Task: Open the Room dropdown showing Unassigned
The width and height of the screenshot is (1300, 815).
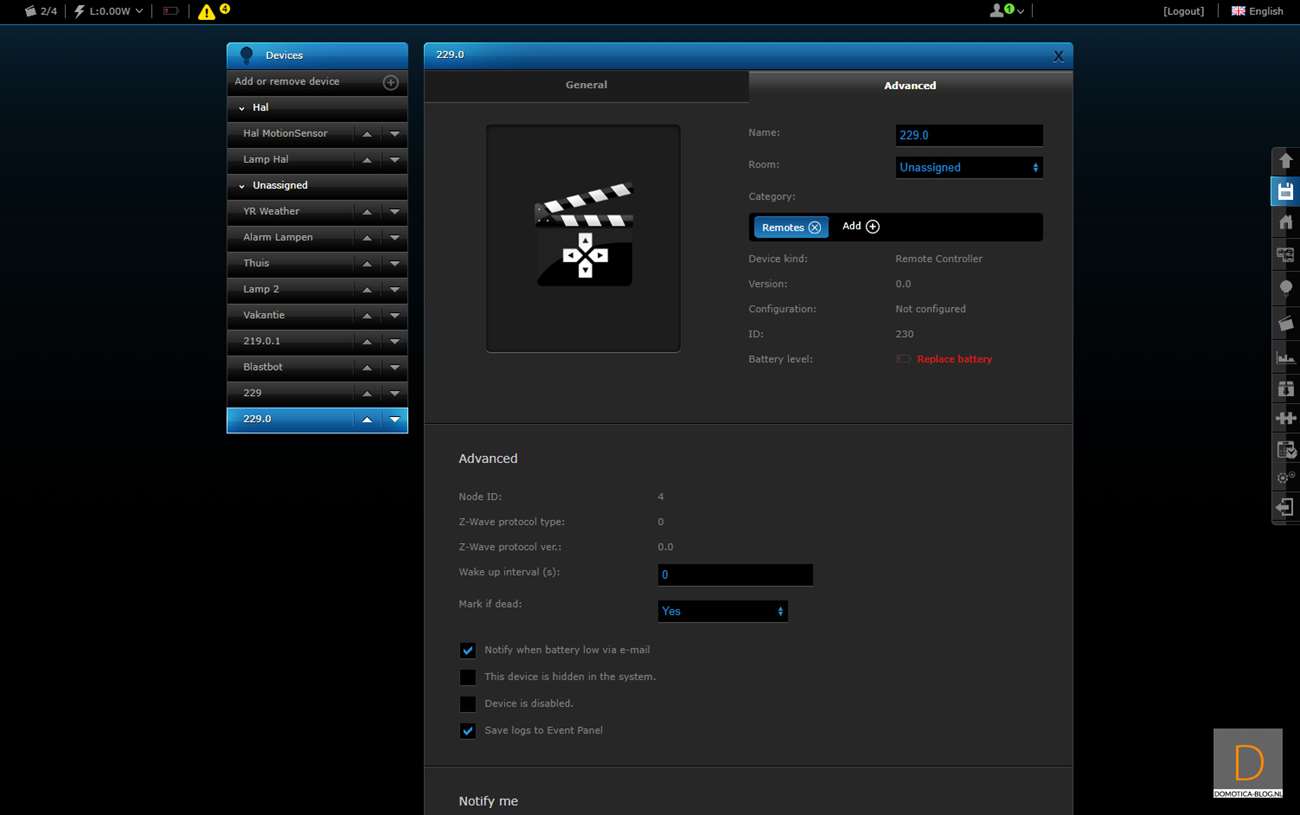Action: [x=968, y=168]
